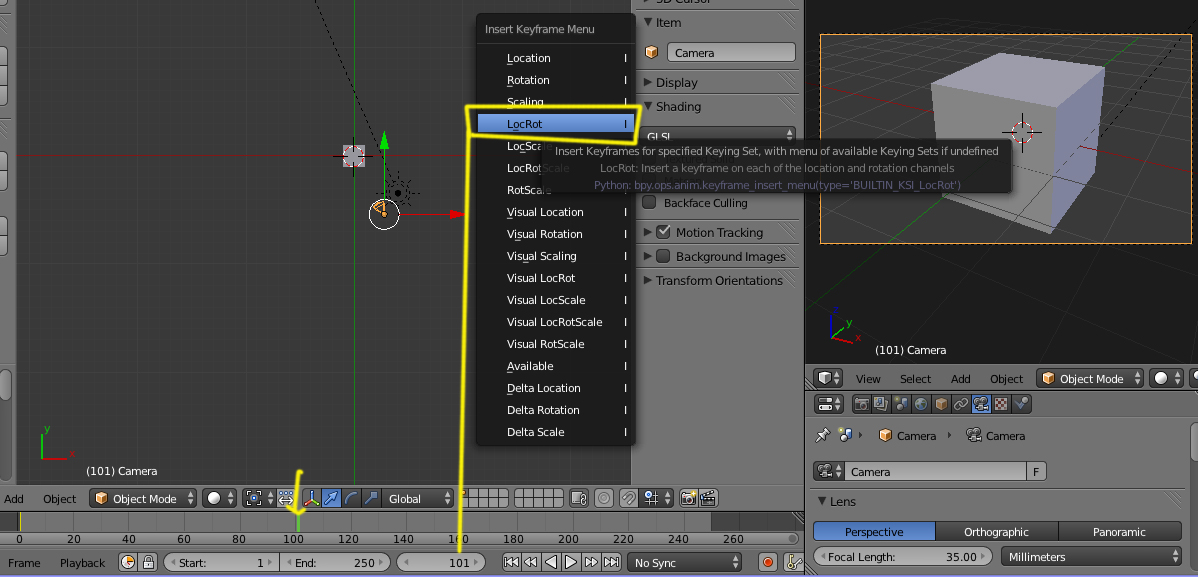
Task: Toggle the Background Images checkbox
Action: 663,256
